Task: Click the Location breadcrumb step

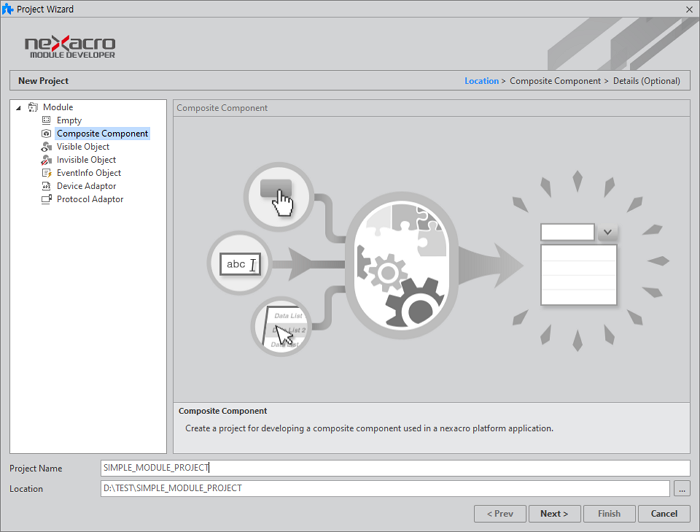Action: tap(481, 81)
